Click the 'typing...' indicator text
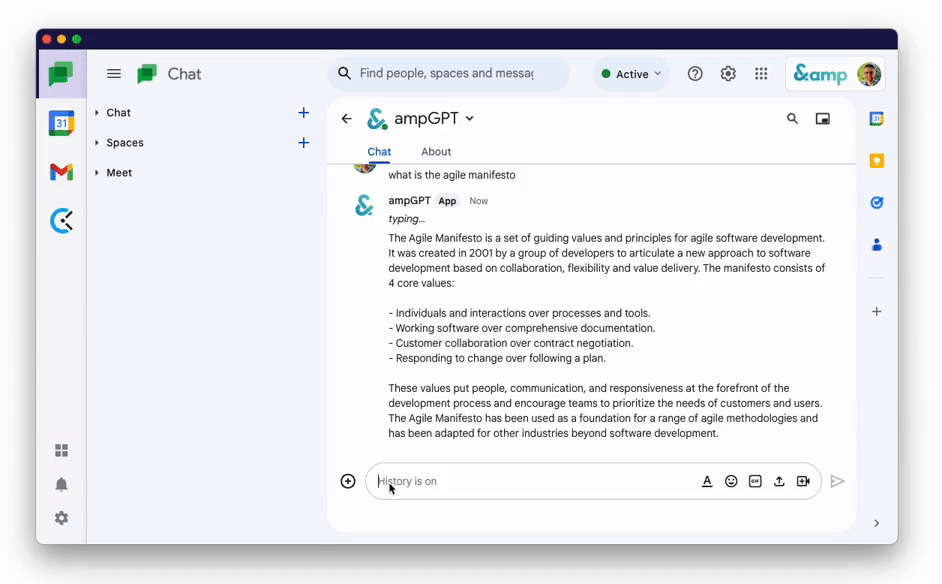 (407, 219)
